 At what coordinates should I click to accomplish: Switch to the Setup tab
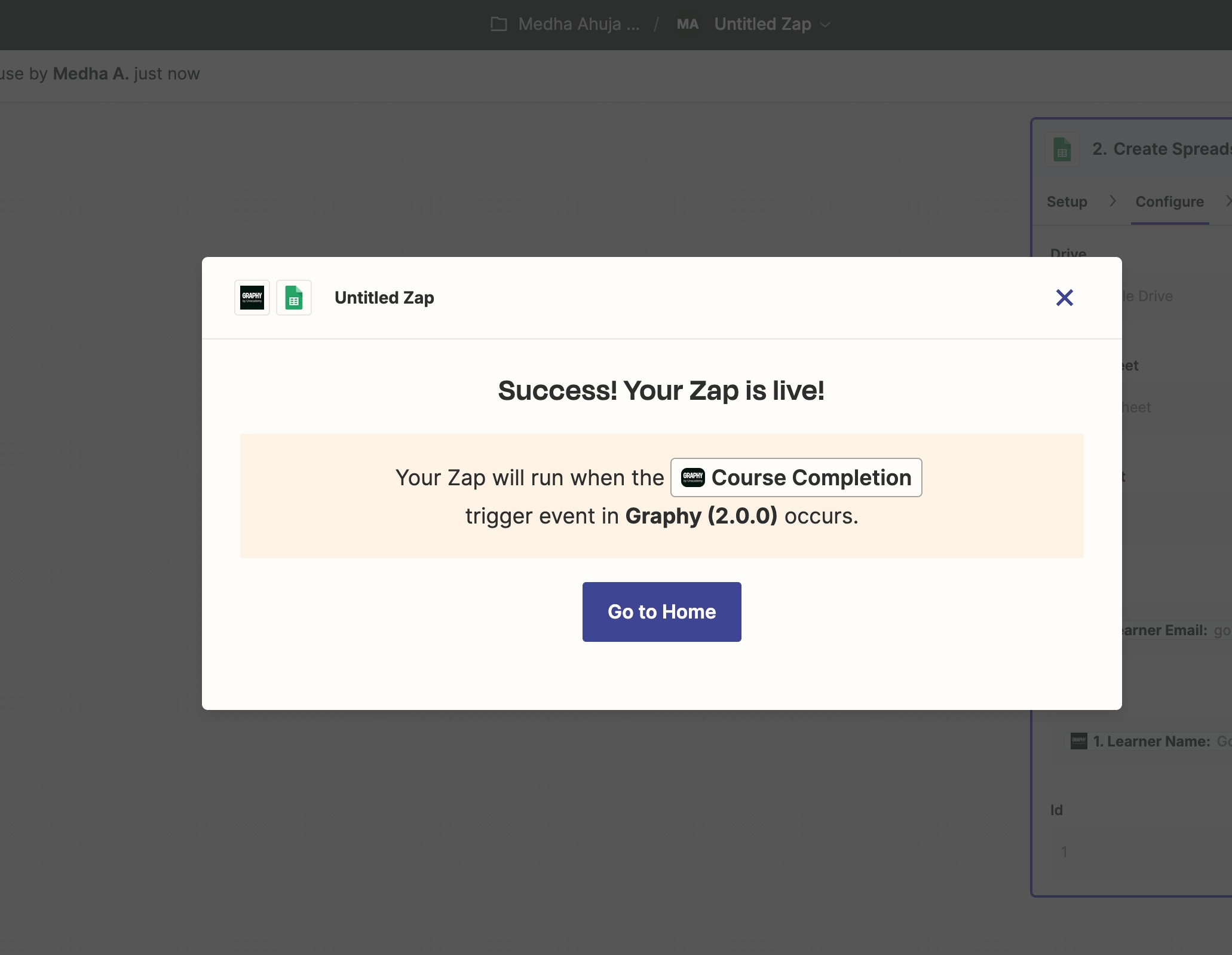[1066, 201]
